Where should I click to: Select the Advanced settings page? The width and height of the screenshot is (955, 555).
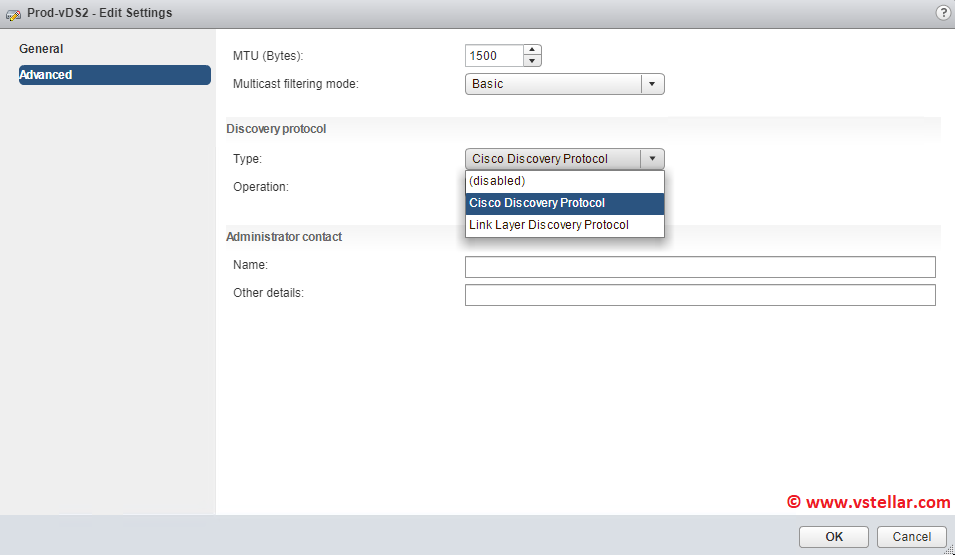pyautogui.click(x=46, y=75)
